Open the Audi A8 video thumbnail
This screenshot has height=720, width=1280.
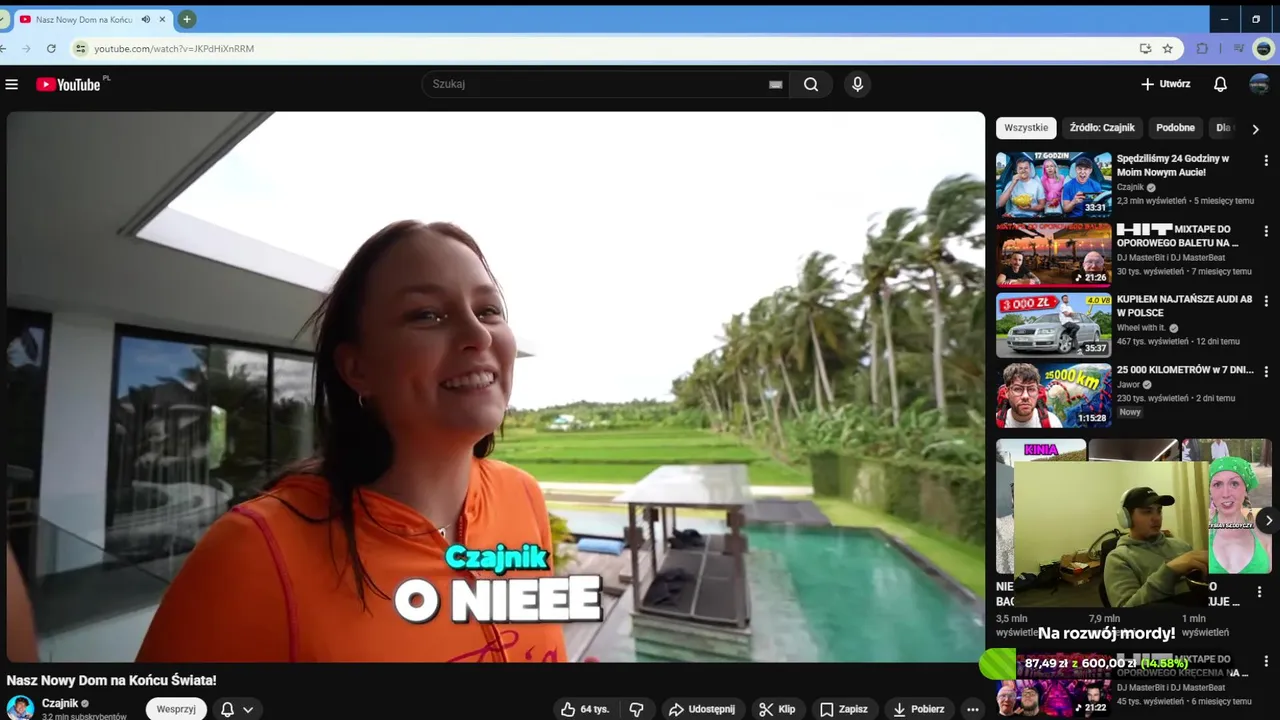pyautogui.click(x=1053, y=324)
